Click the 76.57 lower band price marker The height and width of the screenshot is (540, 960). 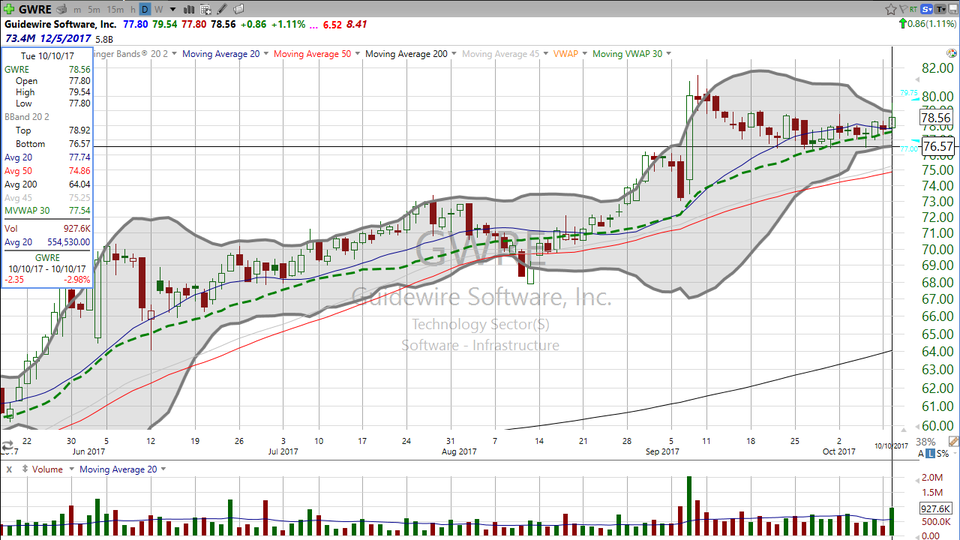(x=937, y=146)
